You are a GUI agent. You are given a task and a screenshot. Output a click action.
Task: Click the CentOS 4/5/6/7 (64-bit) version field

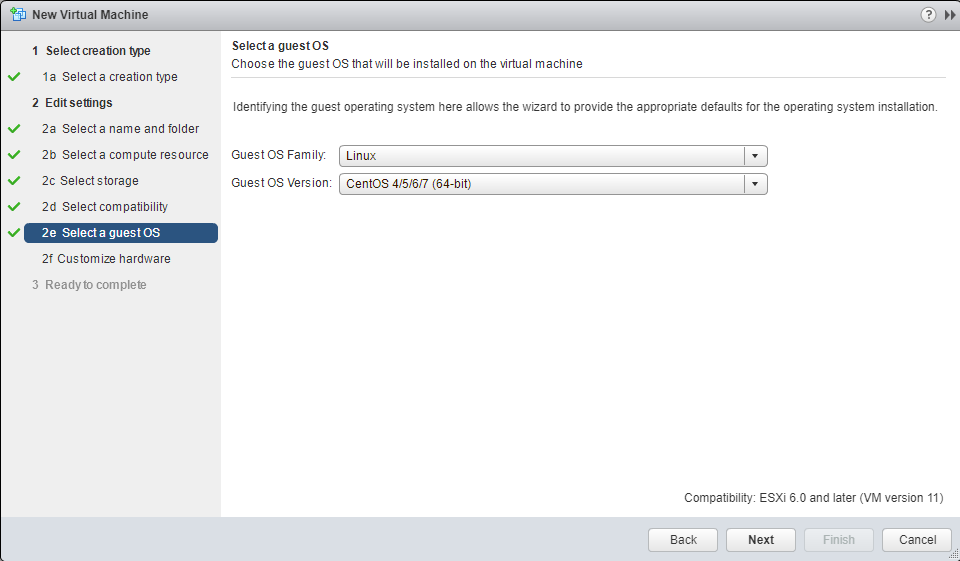pyautogui.click(x=553, y=184)
